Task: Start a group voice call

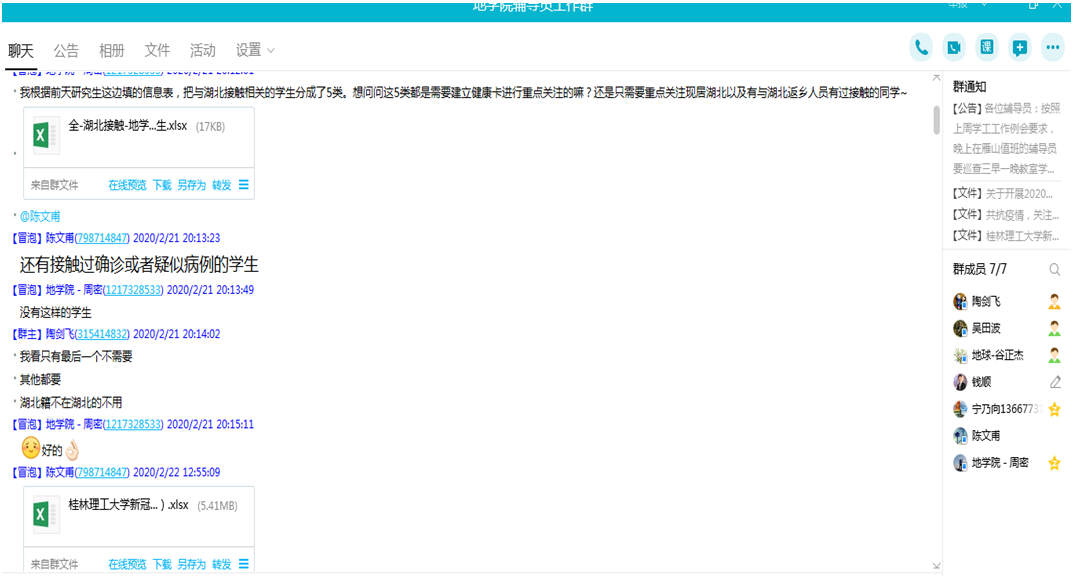Action: 921,47
